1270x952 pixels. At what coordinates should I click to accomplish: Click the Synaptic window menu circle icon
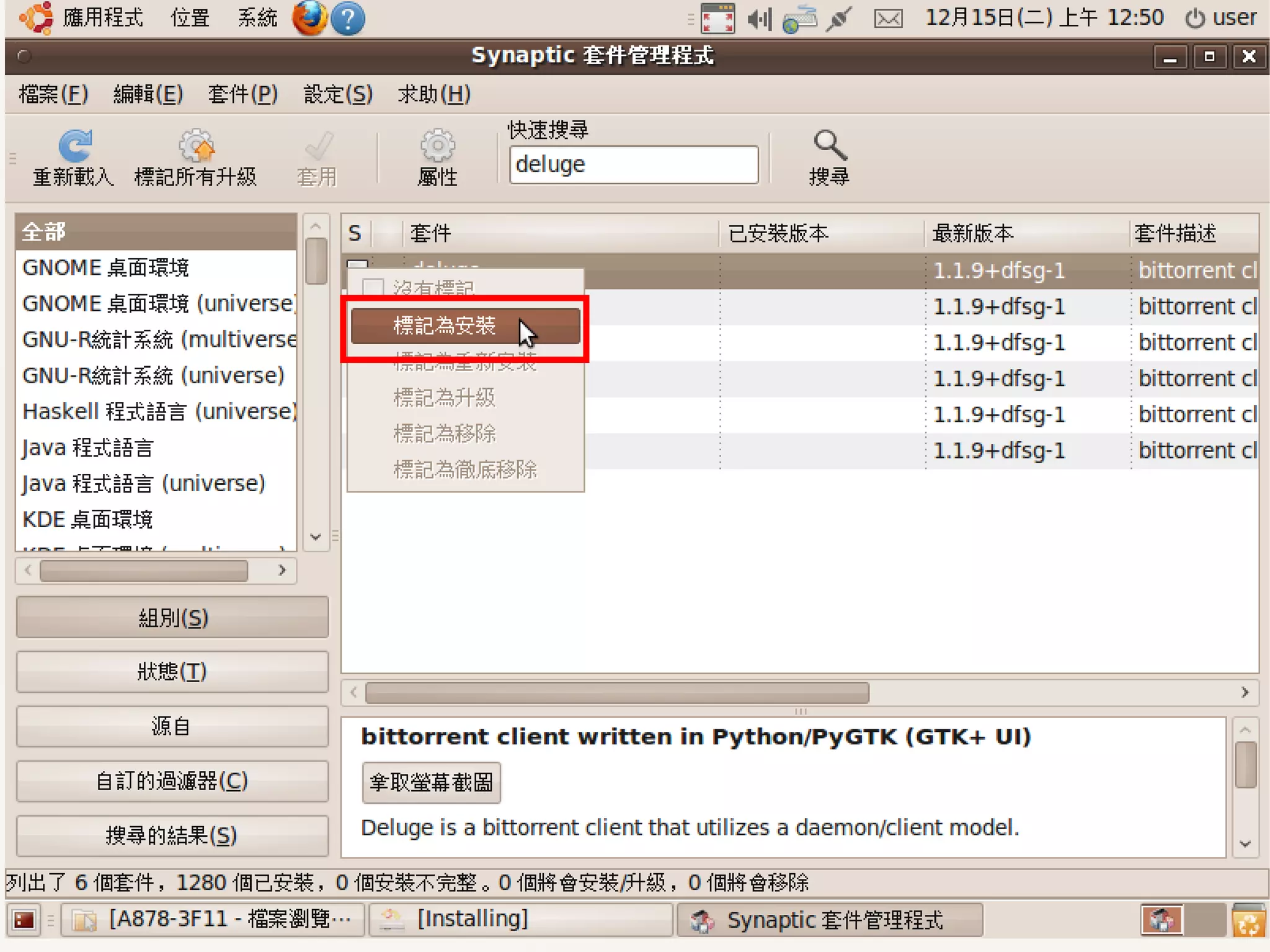24,56
